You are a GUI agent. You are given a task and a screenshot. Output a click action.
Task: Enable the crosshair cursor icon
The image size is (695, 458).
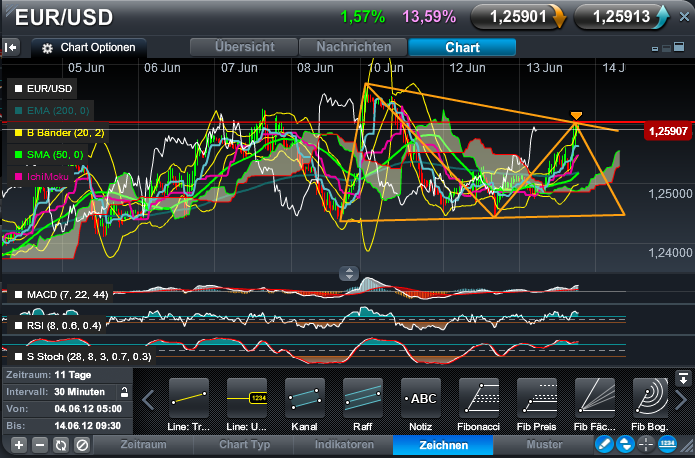[x=646, y=444]
